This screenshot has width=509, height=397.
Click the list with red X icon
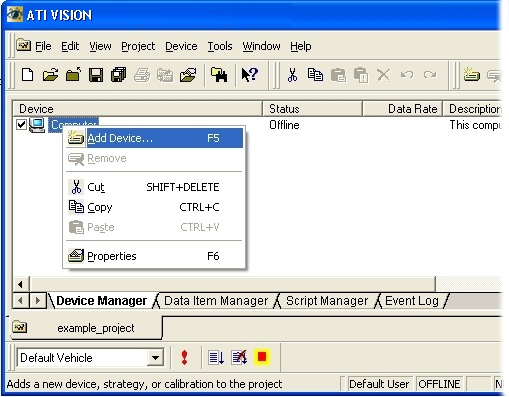tap(239, 357)
